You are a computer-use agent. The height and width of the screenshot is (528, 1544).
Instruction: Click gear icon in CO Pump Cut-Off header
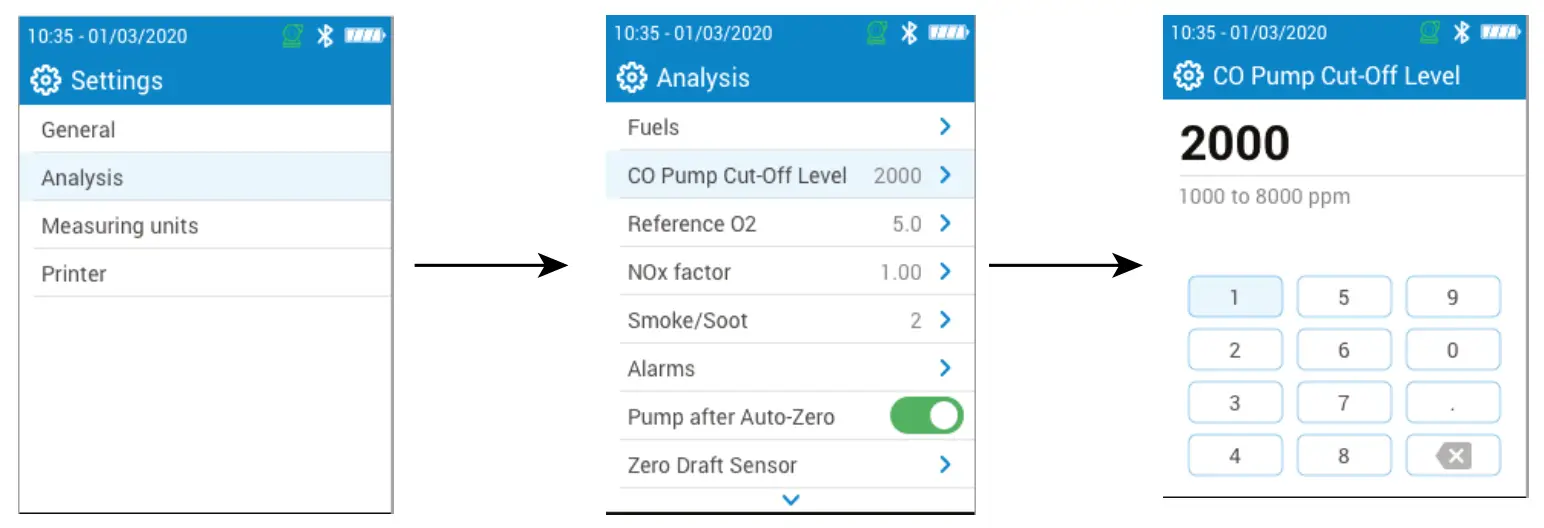(1188, 76)
